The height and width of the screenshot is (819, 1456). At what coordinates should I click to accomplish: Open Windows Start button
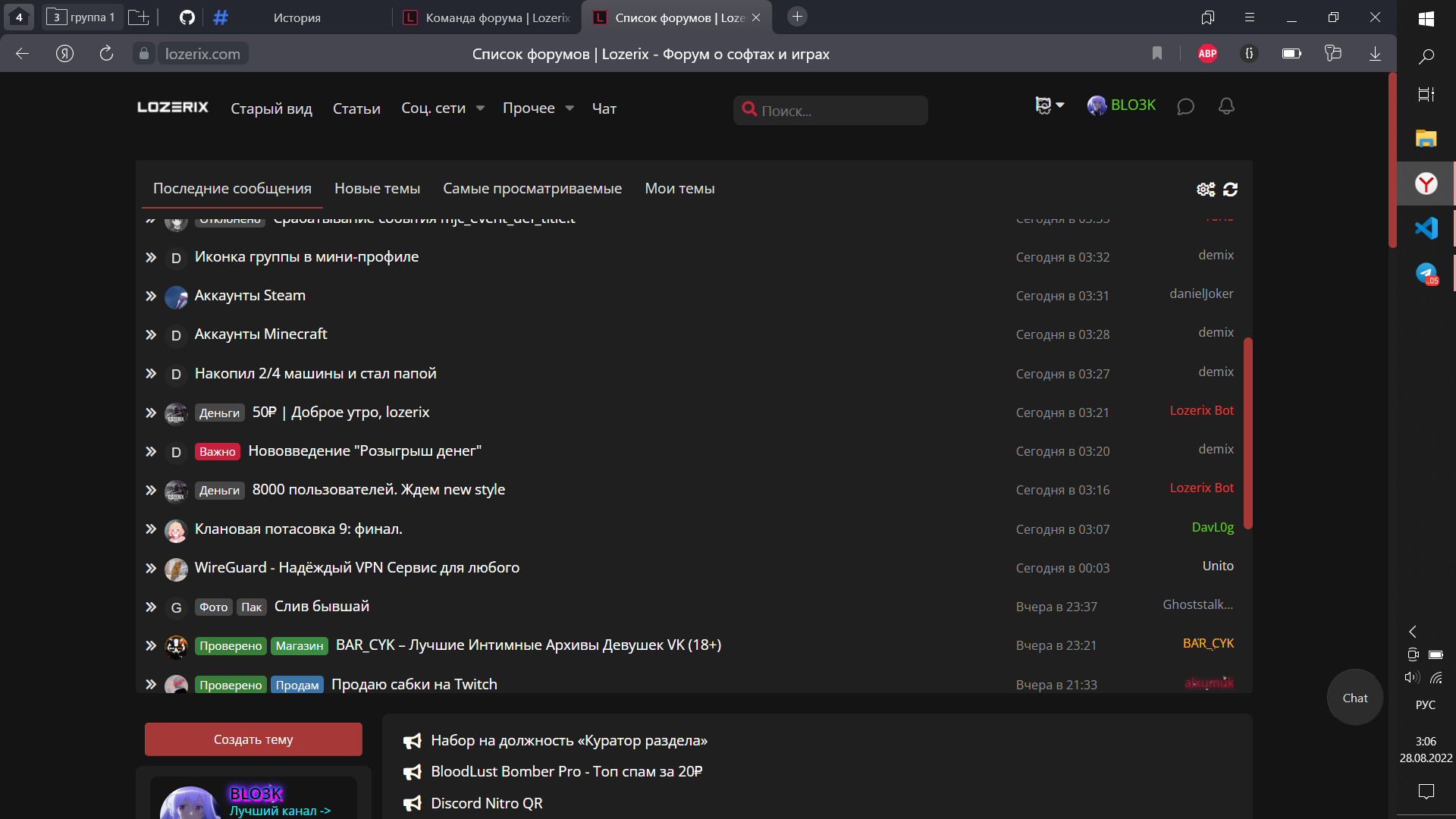(1426, 18)
